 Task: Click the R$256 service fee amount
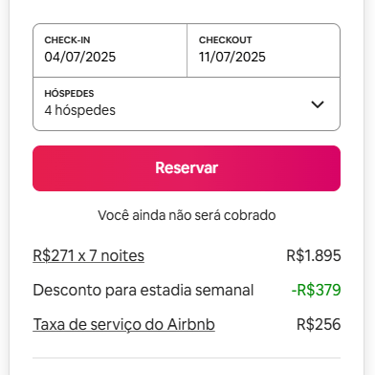(319, 324)
